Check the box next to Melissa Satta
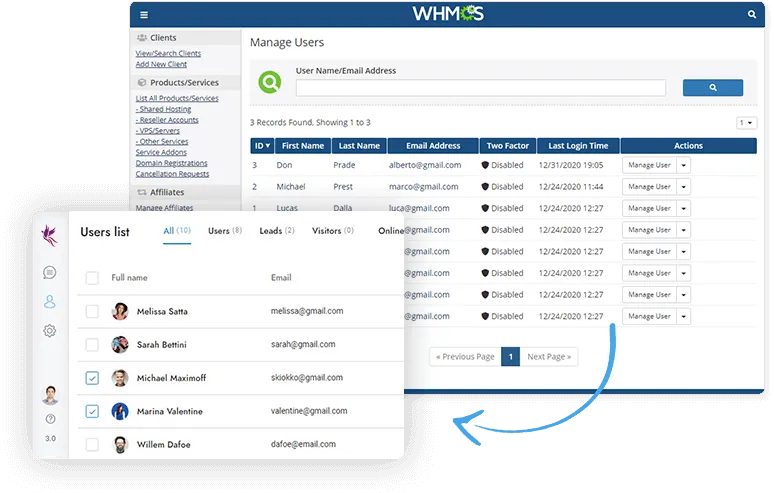Image resolution: width=774 pixels, height=493 pixels. (x=92, y=312)
